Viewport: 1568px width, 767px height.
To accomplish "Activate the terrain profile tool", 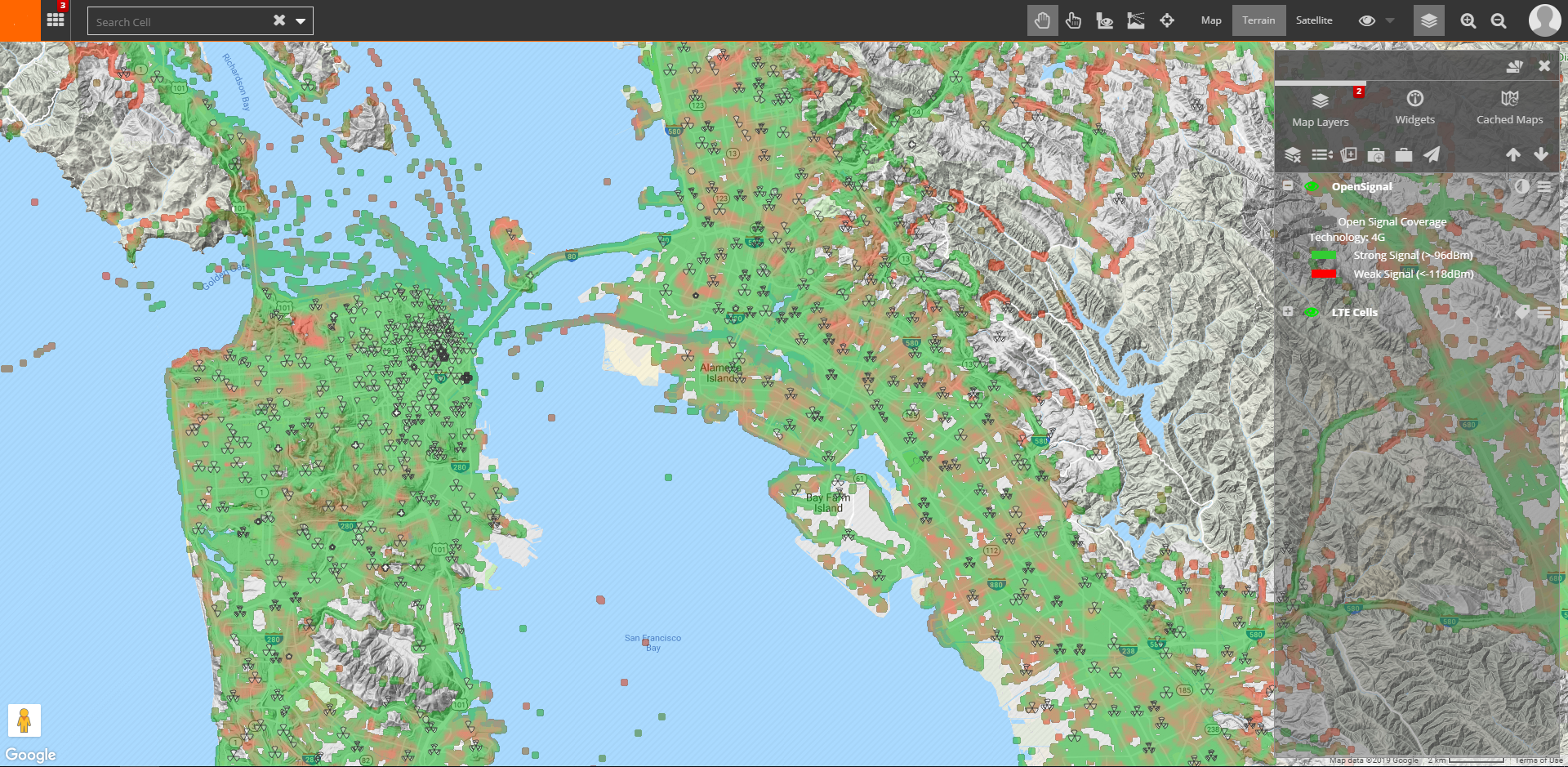I will tap(1136, 20).
